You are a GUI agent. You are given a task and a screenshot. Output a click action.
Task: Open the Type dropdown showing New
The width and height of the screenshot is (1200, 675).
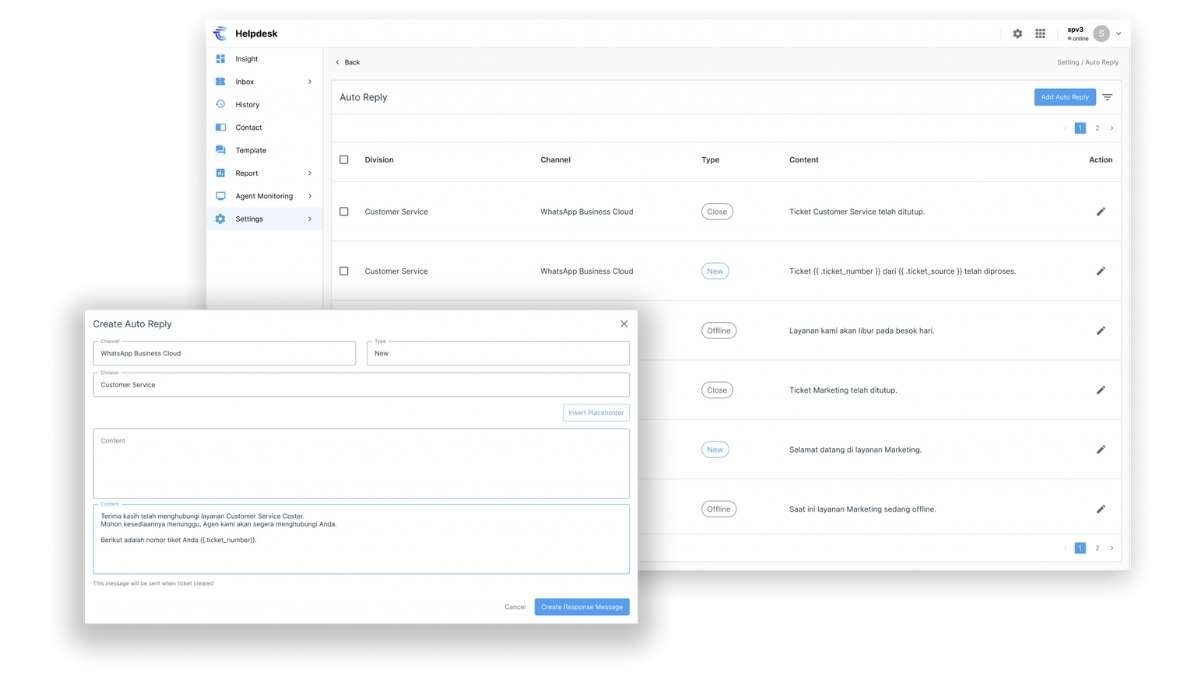pos(498,353)
